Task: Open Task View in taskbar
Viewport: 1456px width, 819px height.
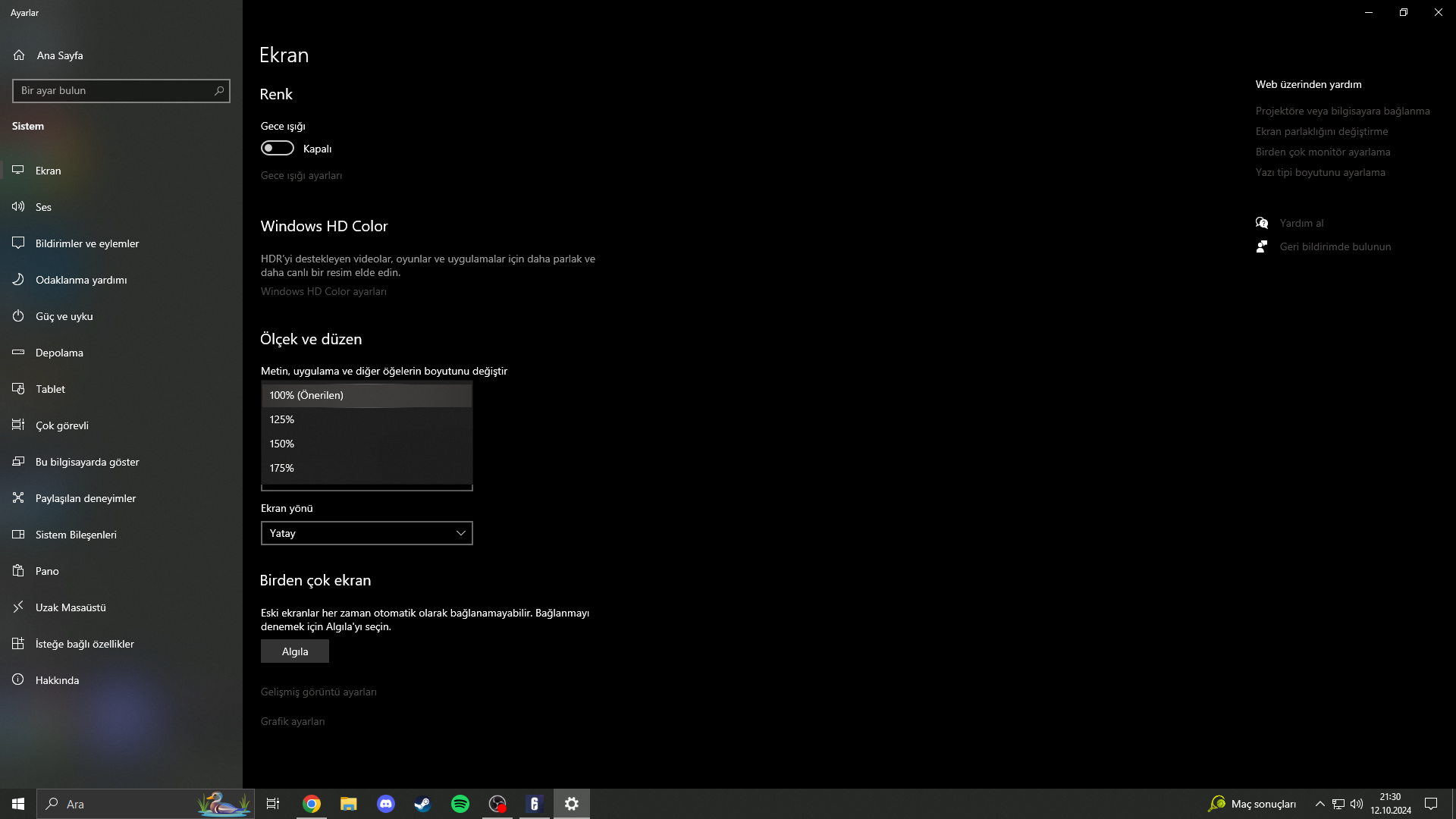Action: pyautogui.click(x=273, y=804)
